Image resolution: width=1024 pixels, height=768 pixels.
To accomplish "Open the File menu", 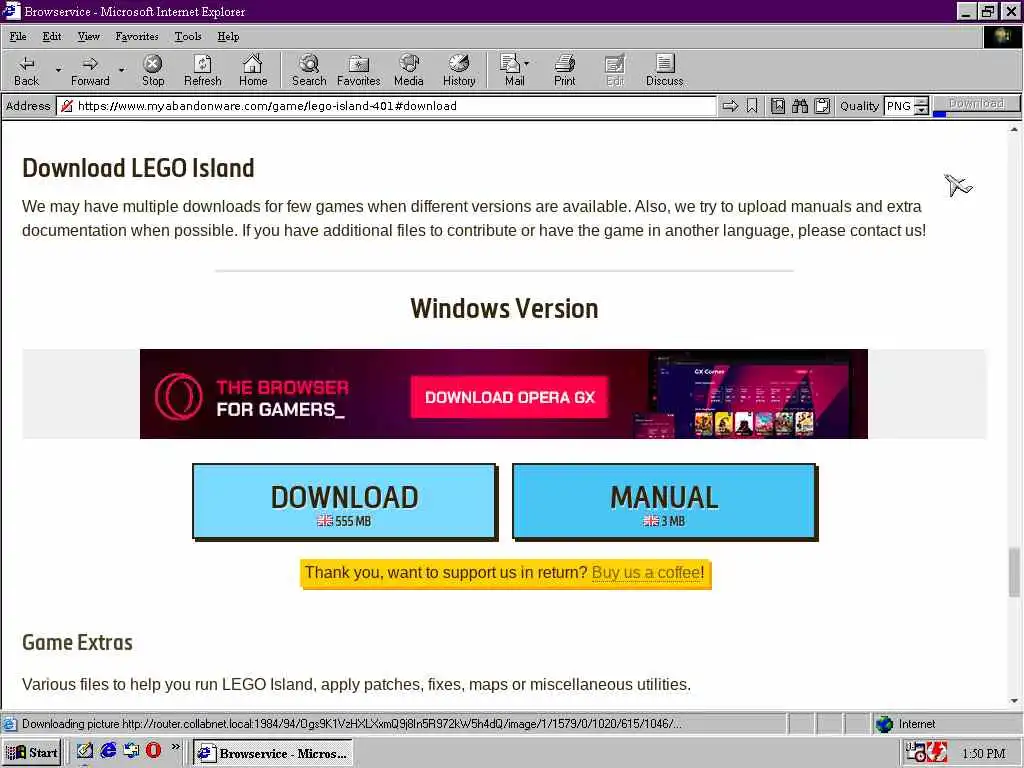I will tap(18, 37).
